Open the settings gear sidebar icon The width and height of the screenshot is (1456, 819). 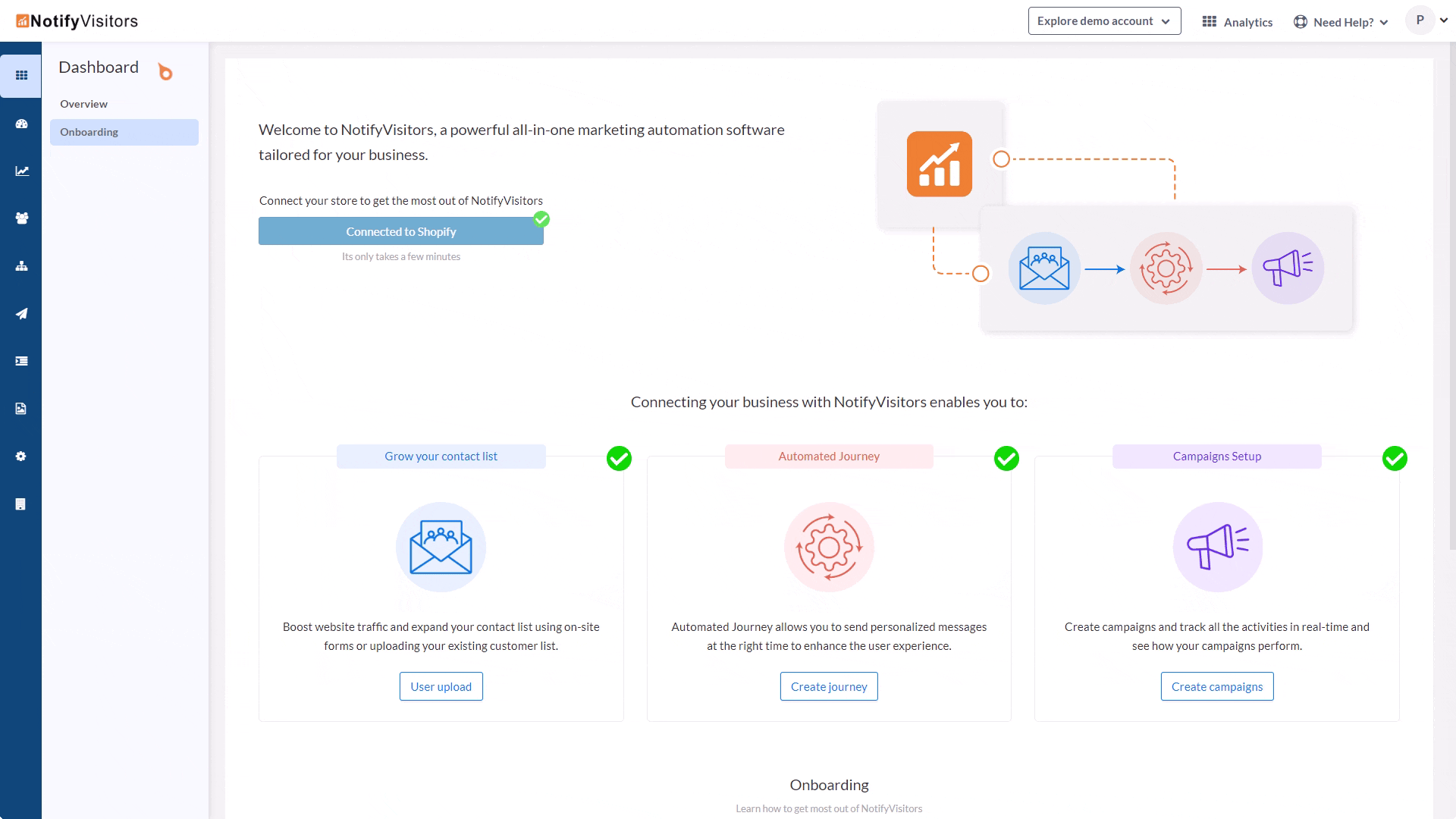(x=21, y=457)
